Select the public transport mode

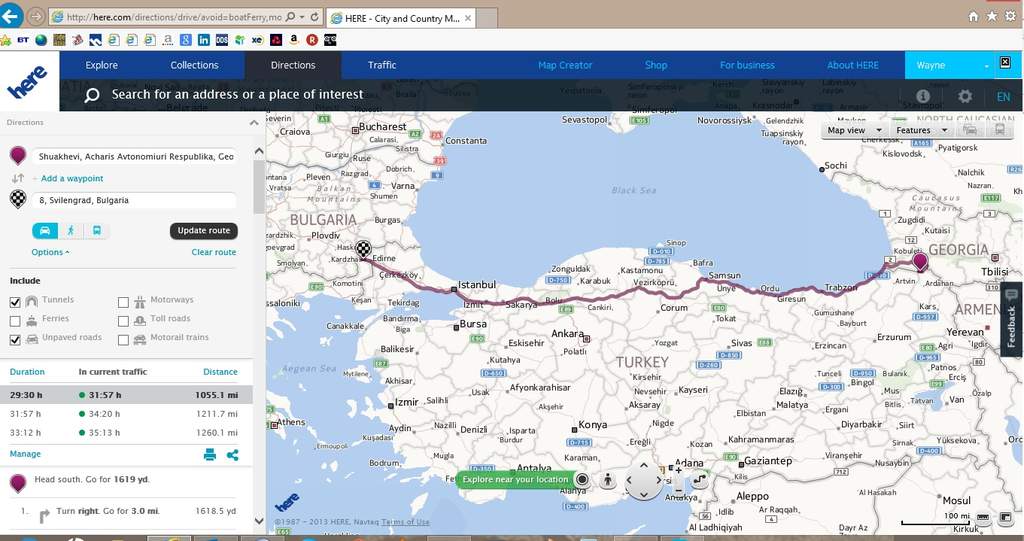[x=97, y=231]
